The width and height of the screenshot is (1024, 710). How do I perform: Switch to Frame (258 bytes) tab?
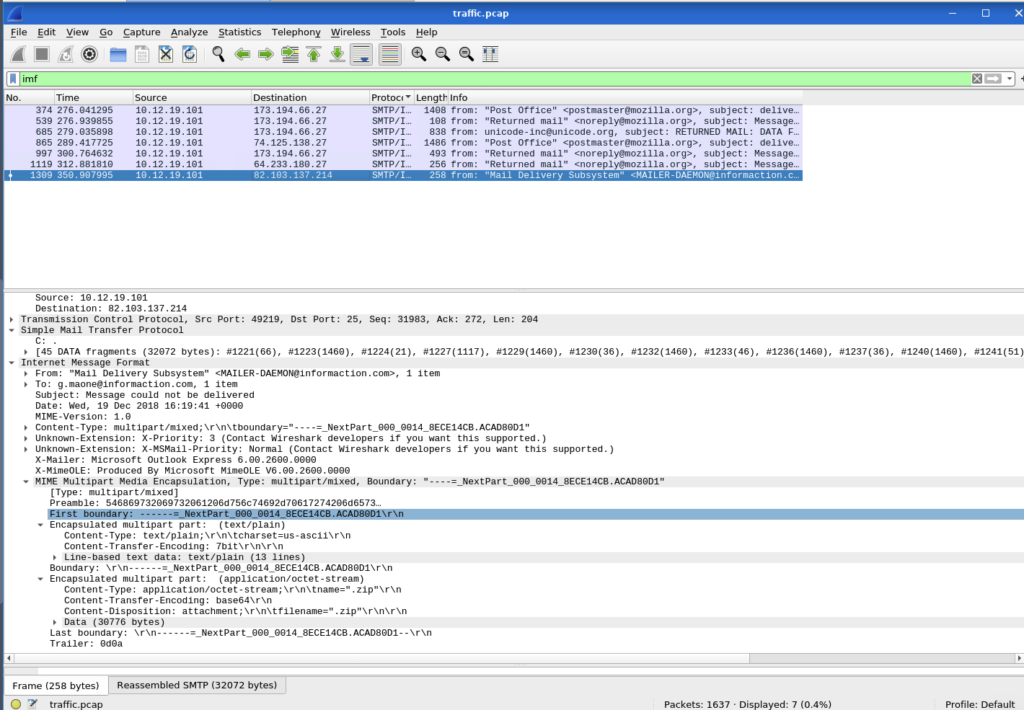click(x=56, y=685)
